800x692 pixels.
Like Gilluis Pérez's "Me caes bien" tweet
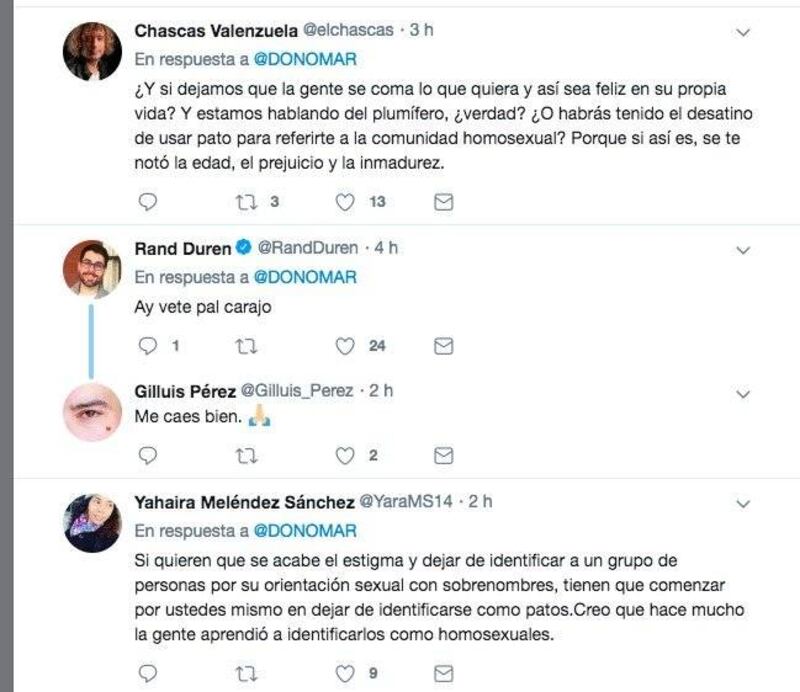click(345, 455)
